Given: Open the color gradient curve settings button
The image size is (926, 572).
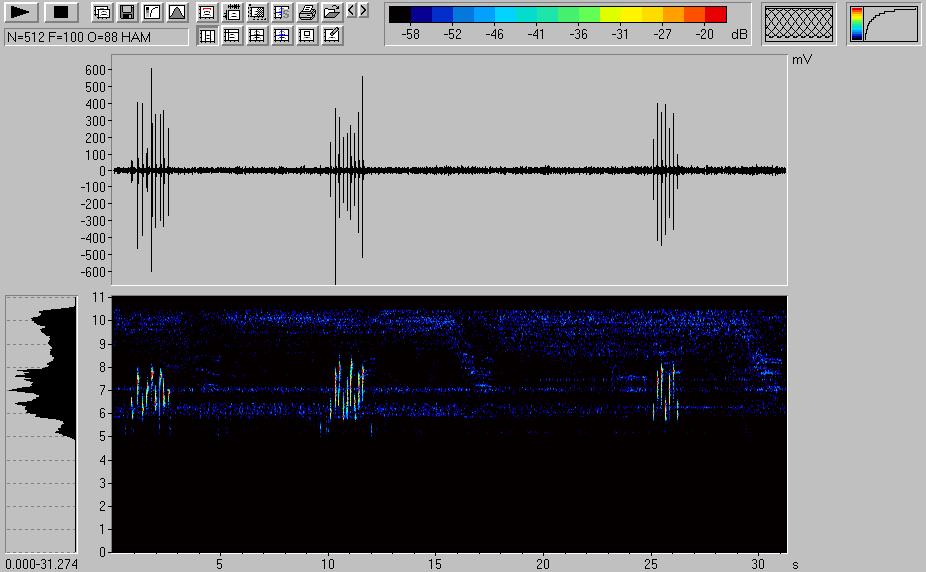Looking at the screenshot, I should 884,24.
